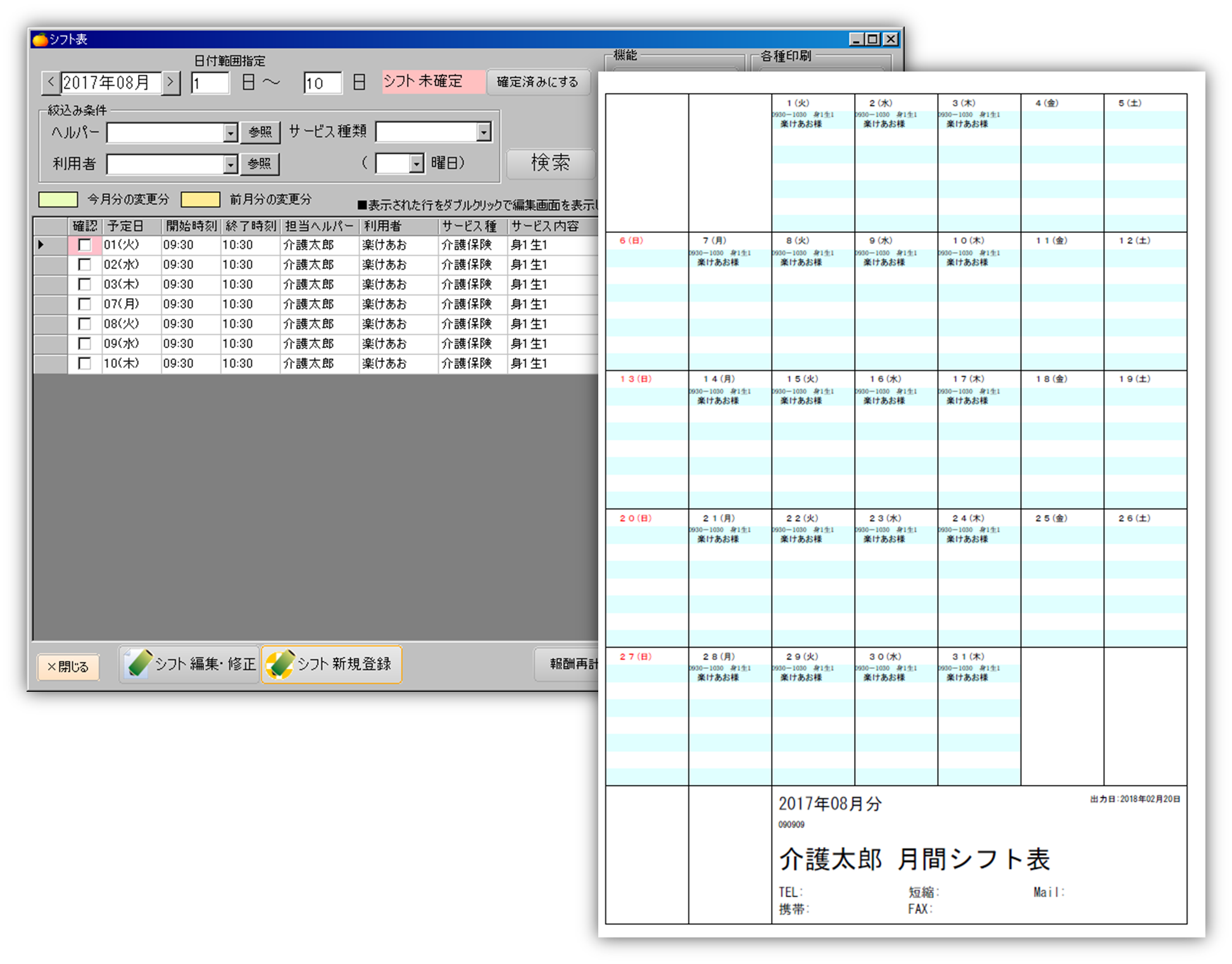The width and height of the screenshot is (1232, 964).
Task: Sort by the 開始時刻 column header
Action: pyautogui.click(x=191, y=226)
